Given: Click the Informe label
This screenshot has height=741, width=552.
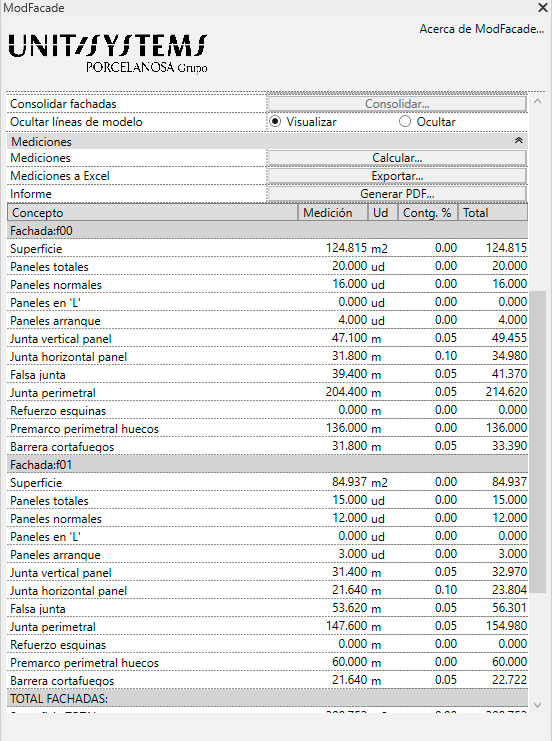Looking at the screenshot, I should click(31, 194).
